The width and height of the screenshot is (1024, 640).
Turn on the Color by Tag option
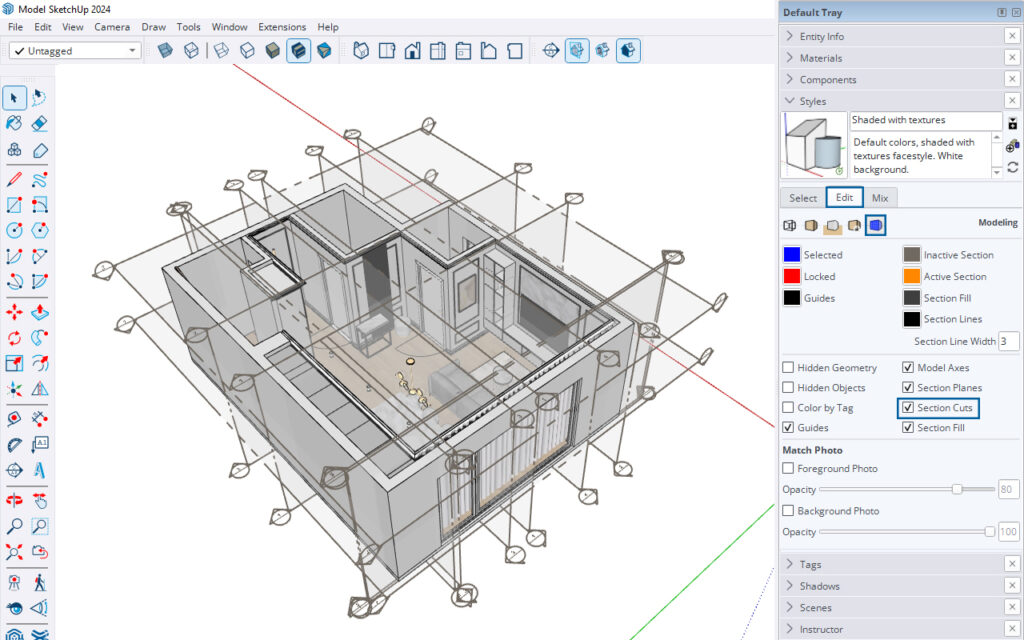point(788,408)
